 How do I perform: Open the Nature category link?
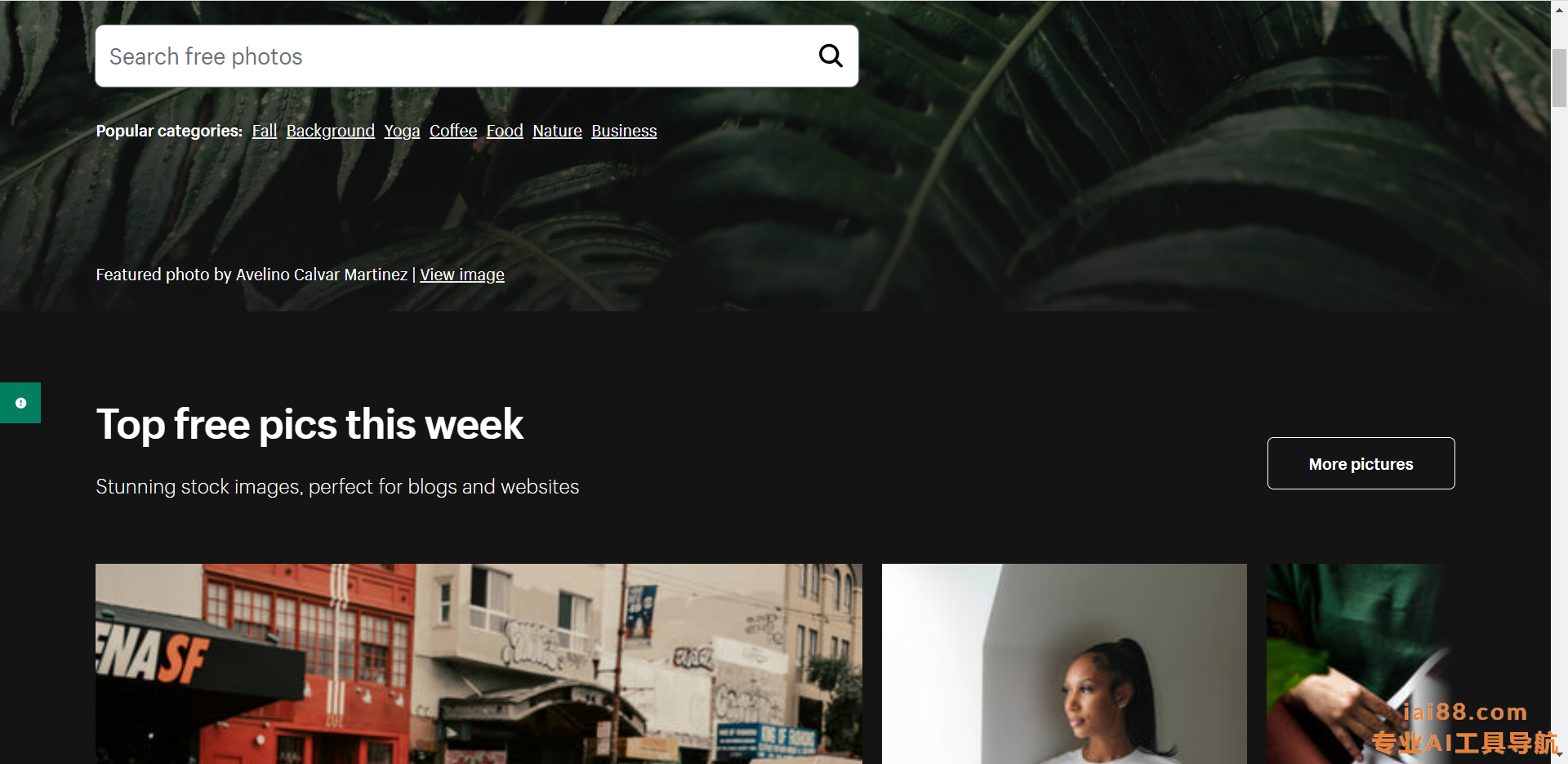(558, 131)
